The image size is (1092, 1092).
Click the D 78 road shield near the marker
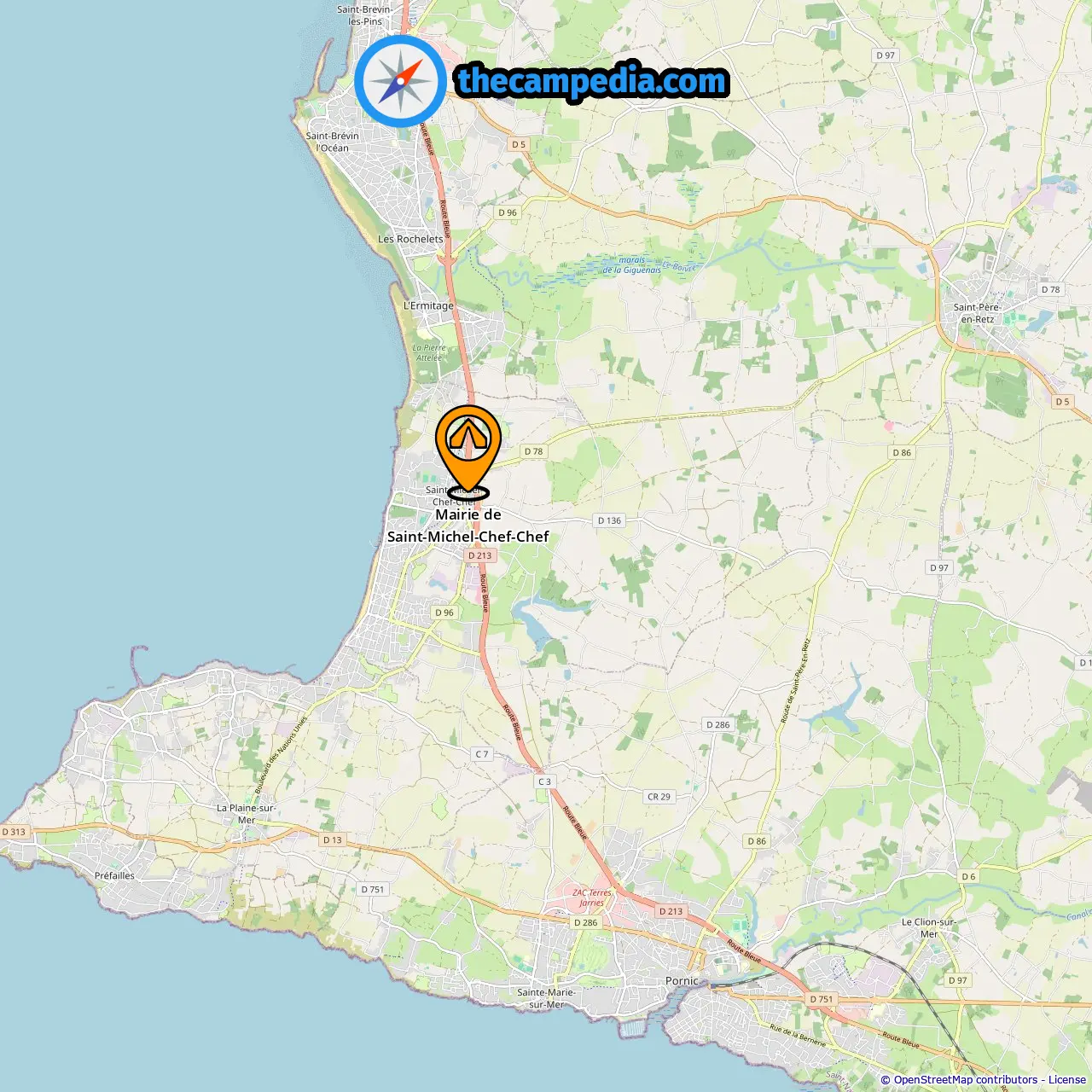pos(533,451)
